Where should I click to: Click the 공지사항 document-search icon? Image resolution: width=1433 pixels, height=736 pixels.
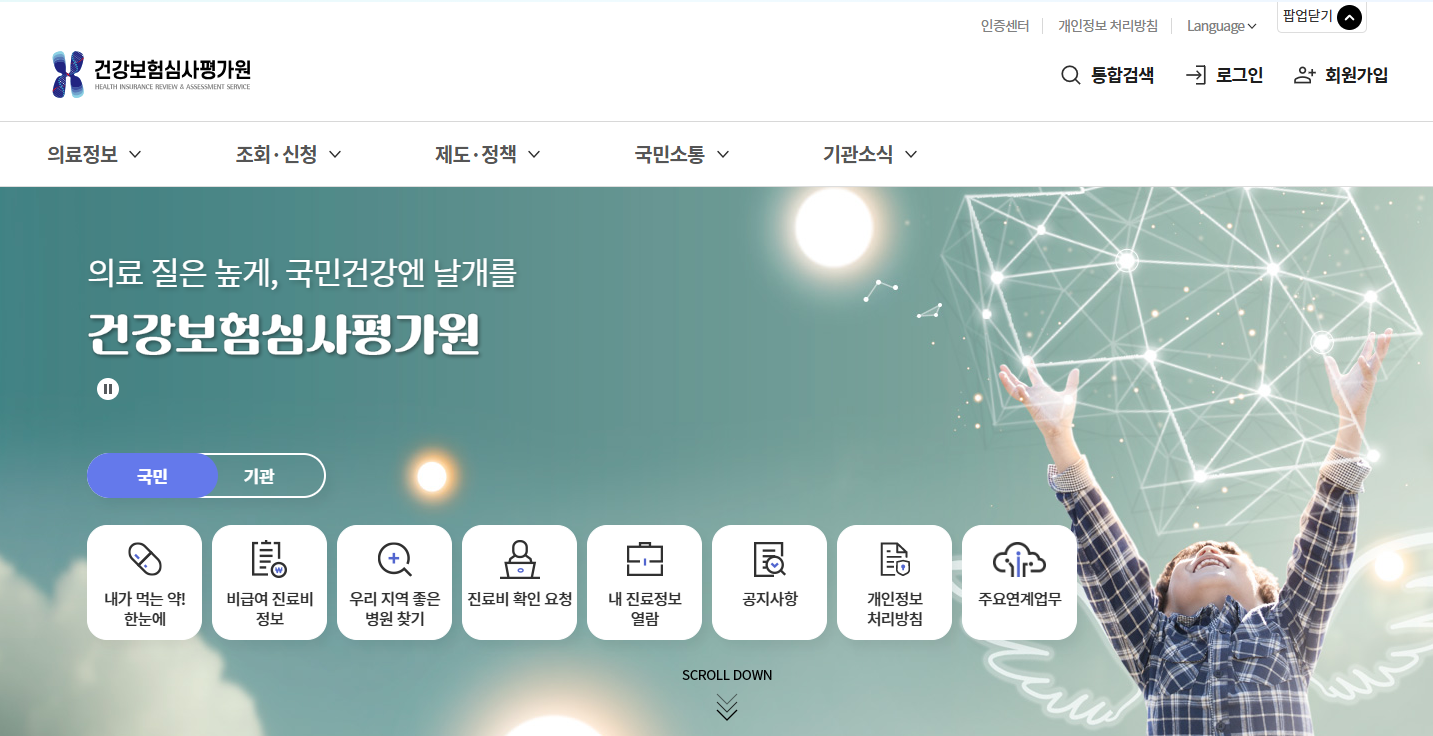[x=769, y=559]
